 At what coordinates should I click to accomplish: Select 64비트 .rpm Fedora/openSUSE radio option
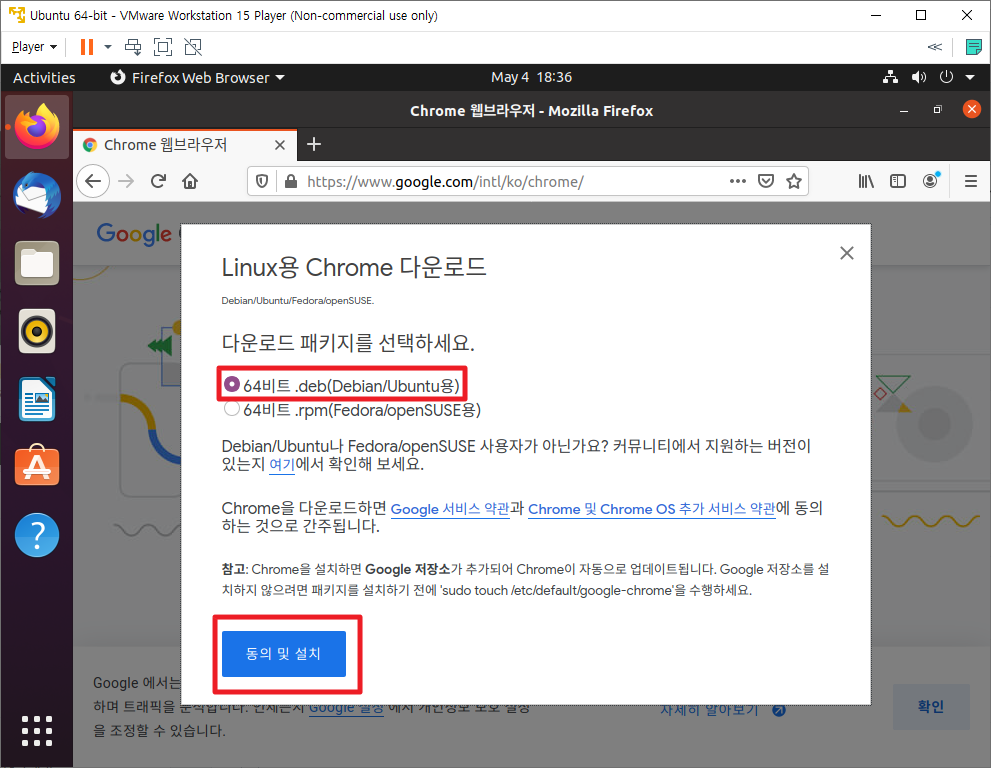tap(232, 409)
